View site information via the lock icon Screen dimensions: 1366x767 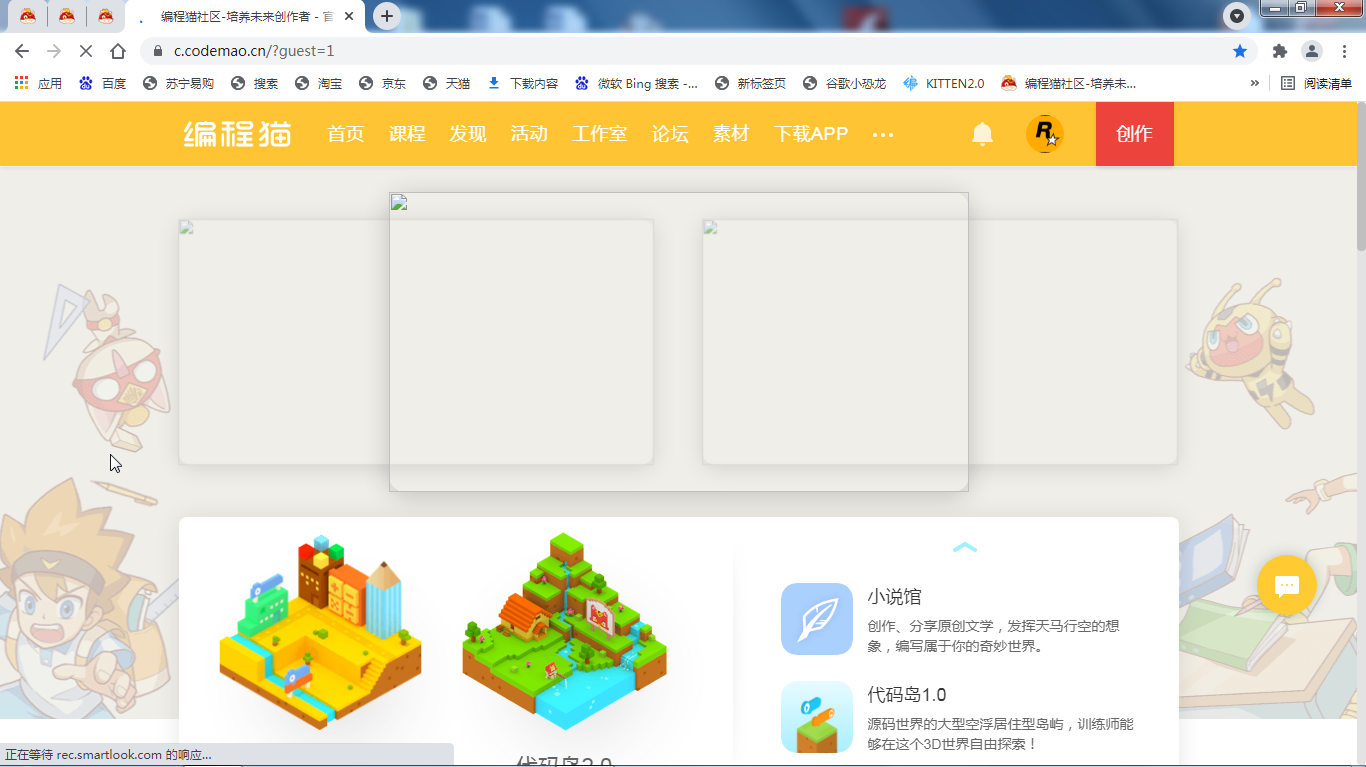tap(158, 51)
